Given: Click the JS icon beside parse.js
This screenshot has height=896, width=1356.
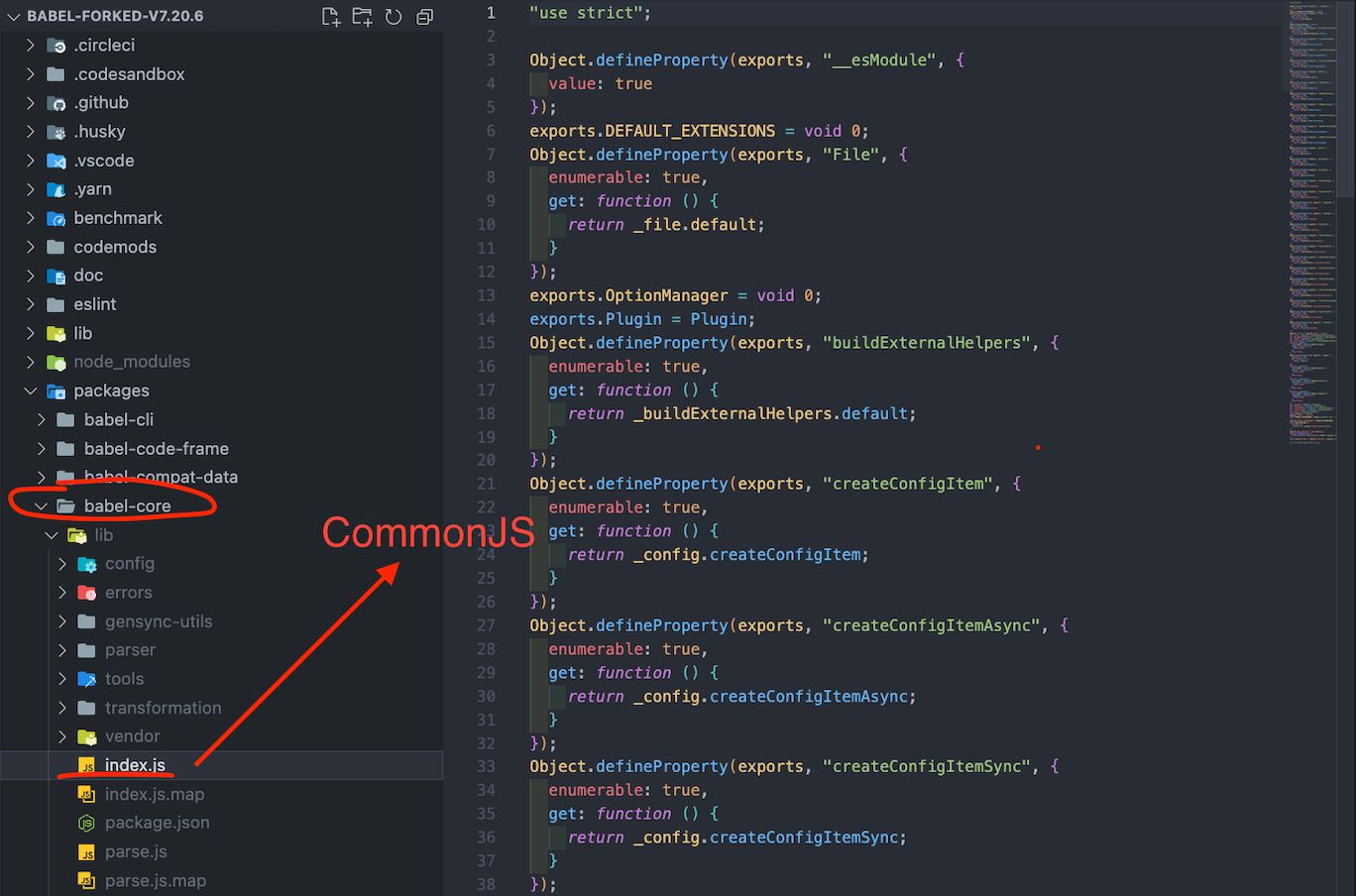Looking at the screenshot, I should coord(87,851).
